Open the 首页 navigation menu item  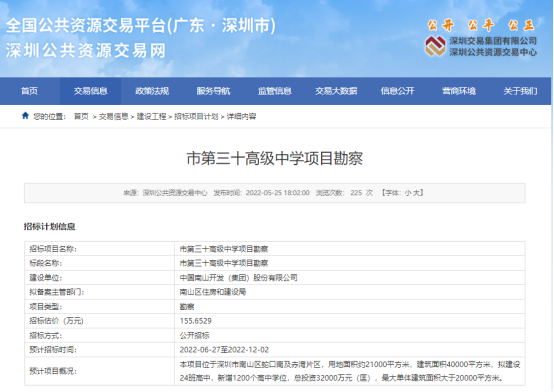click(29, 91)
